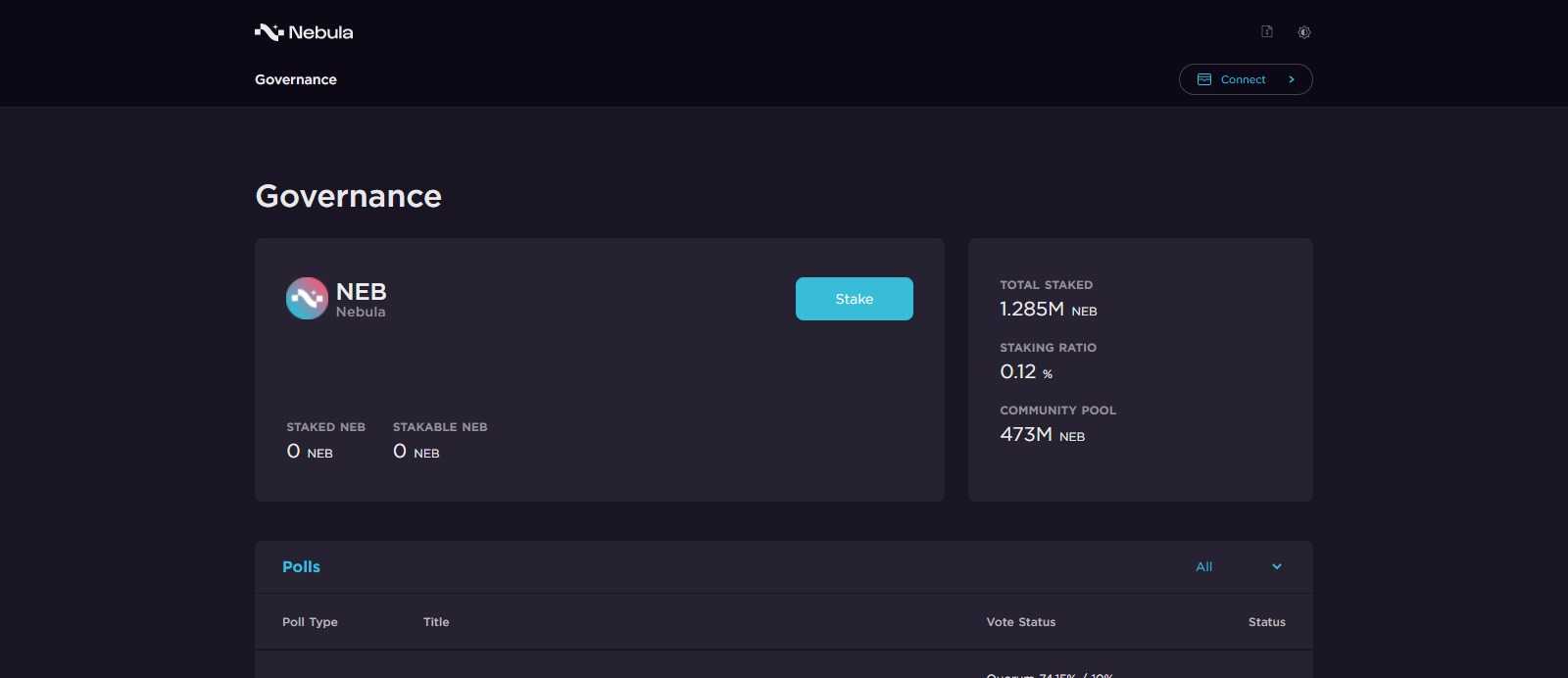Click the Poll Type column header
This screenshot has height=678, width=1568.
coord(310,622)
